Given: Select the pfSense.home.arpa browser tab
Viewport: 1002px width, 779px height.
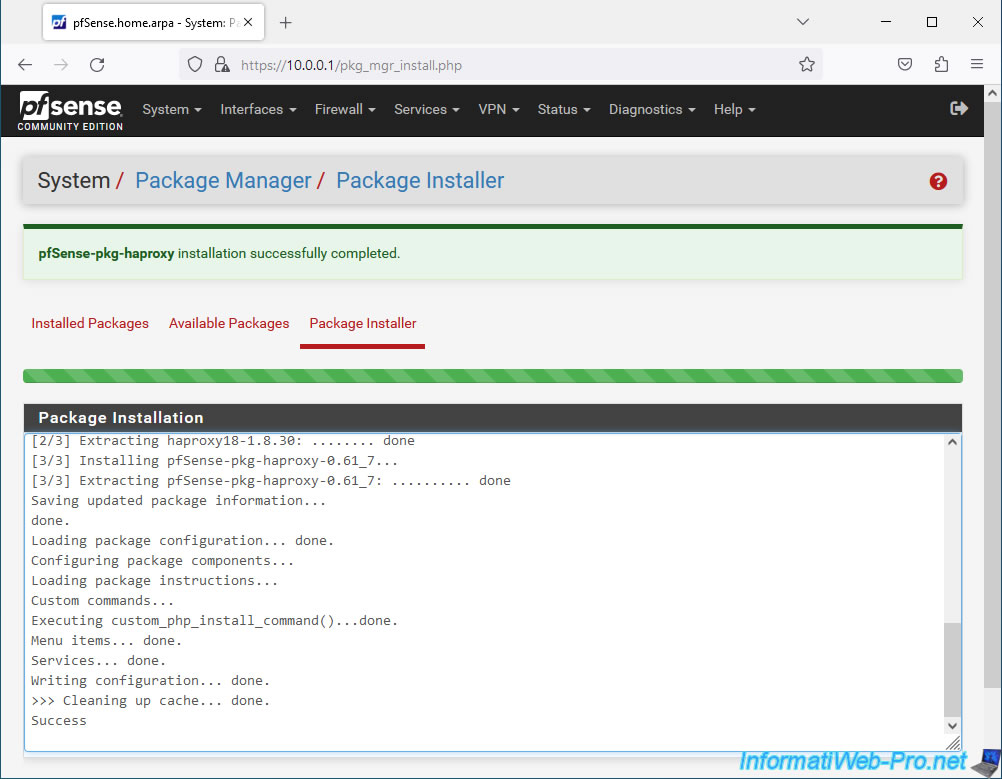Looking at the screenshot, I should click(153, 22).
